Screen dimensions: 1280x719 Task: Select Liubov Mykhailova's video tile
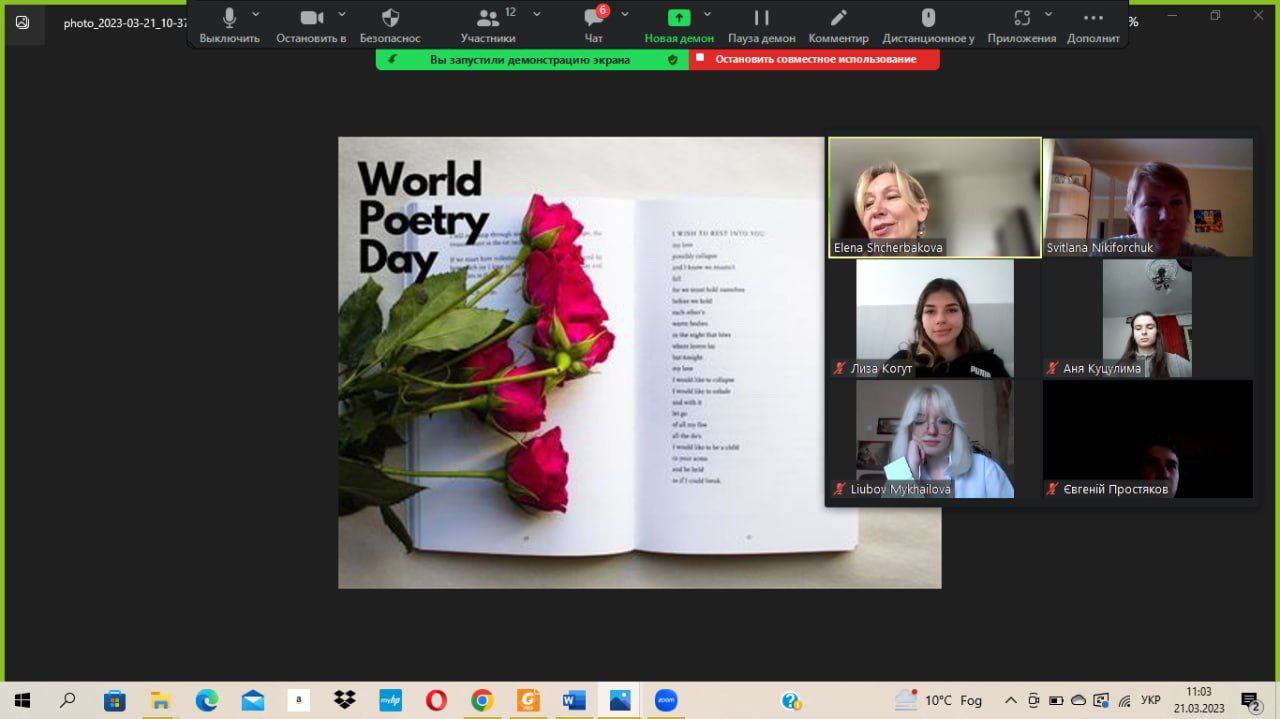[934, 439]
